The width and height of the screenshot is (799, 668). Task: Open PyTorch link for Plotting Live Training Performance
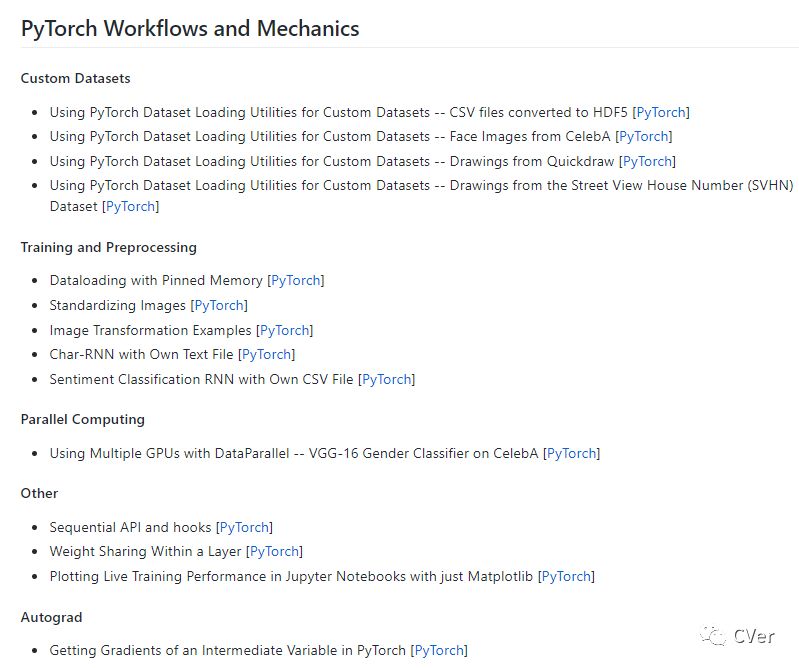click(x=566, y=576)
